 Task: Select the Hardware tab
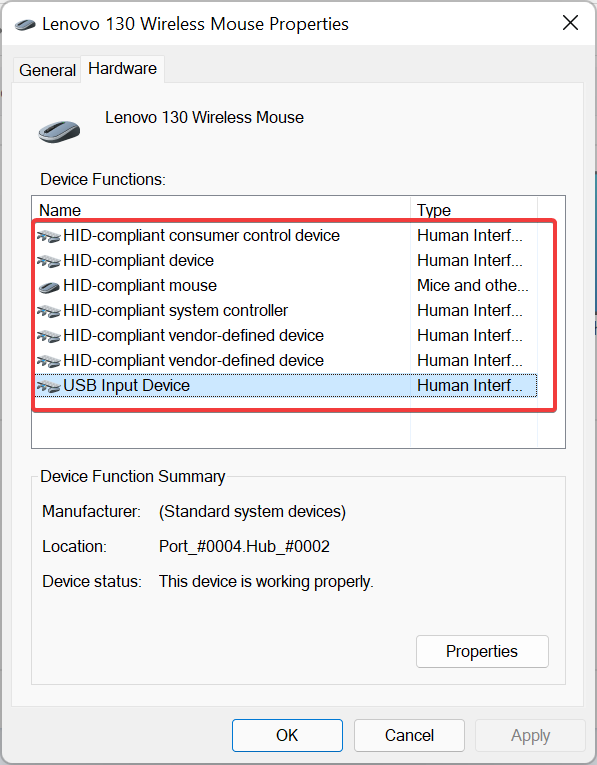pos(122,68)
